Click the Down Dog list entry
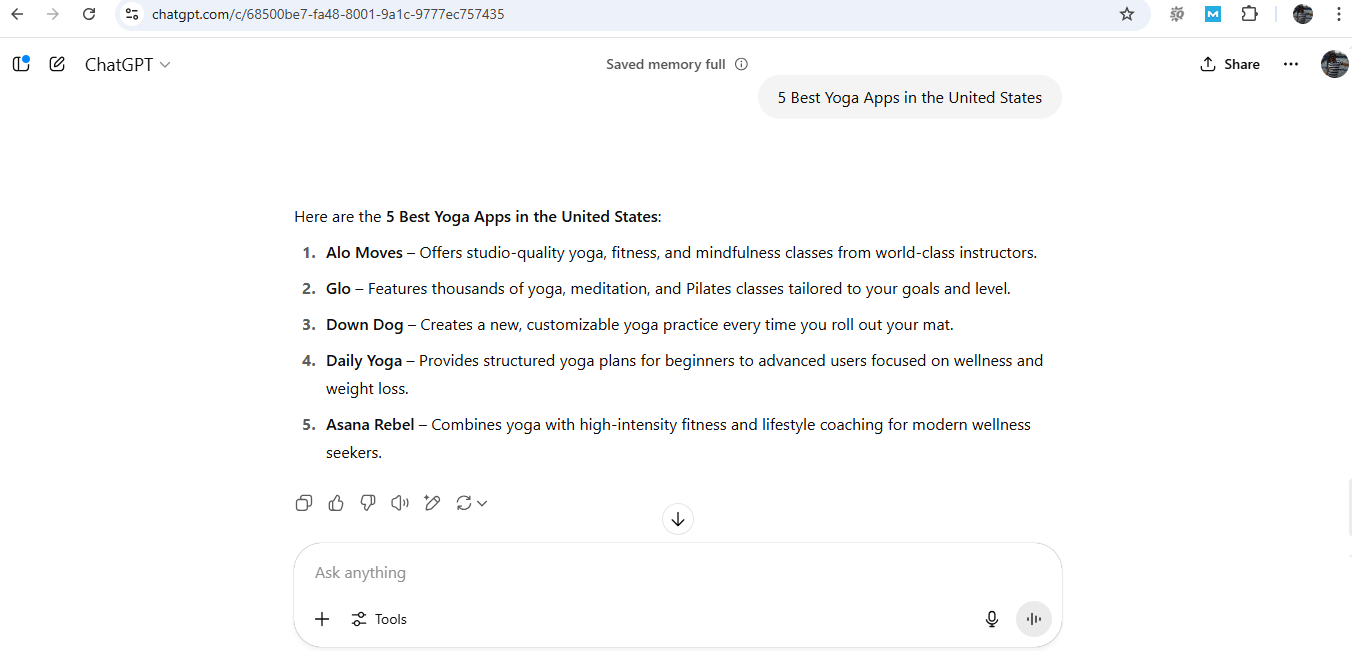Screen dimensions: 1352x651 [x=640, y=325]
